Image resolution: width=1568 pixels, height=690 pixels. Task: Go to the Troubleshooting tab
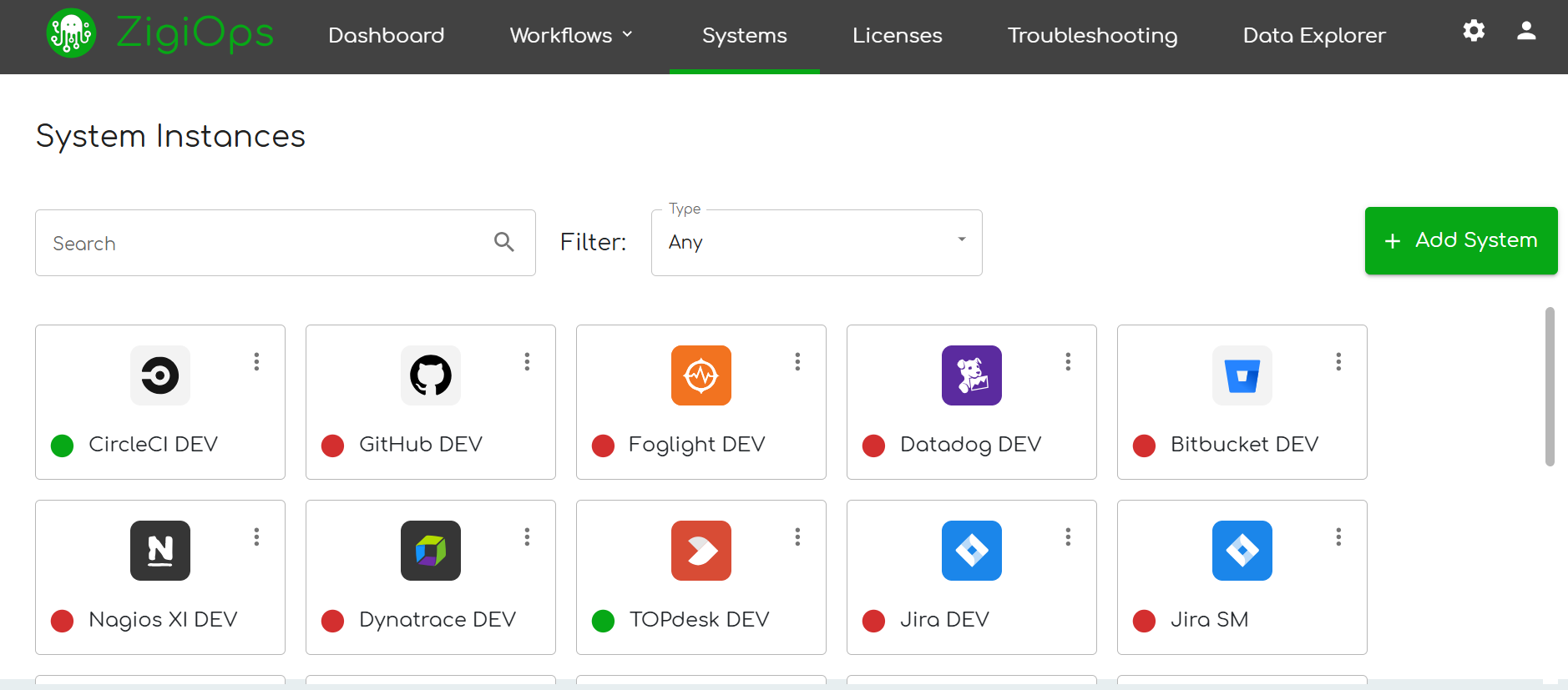(x=1092, y=36)
